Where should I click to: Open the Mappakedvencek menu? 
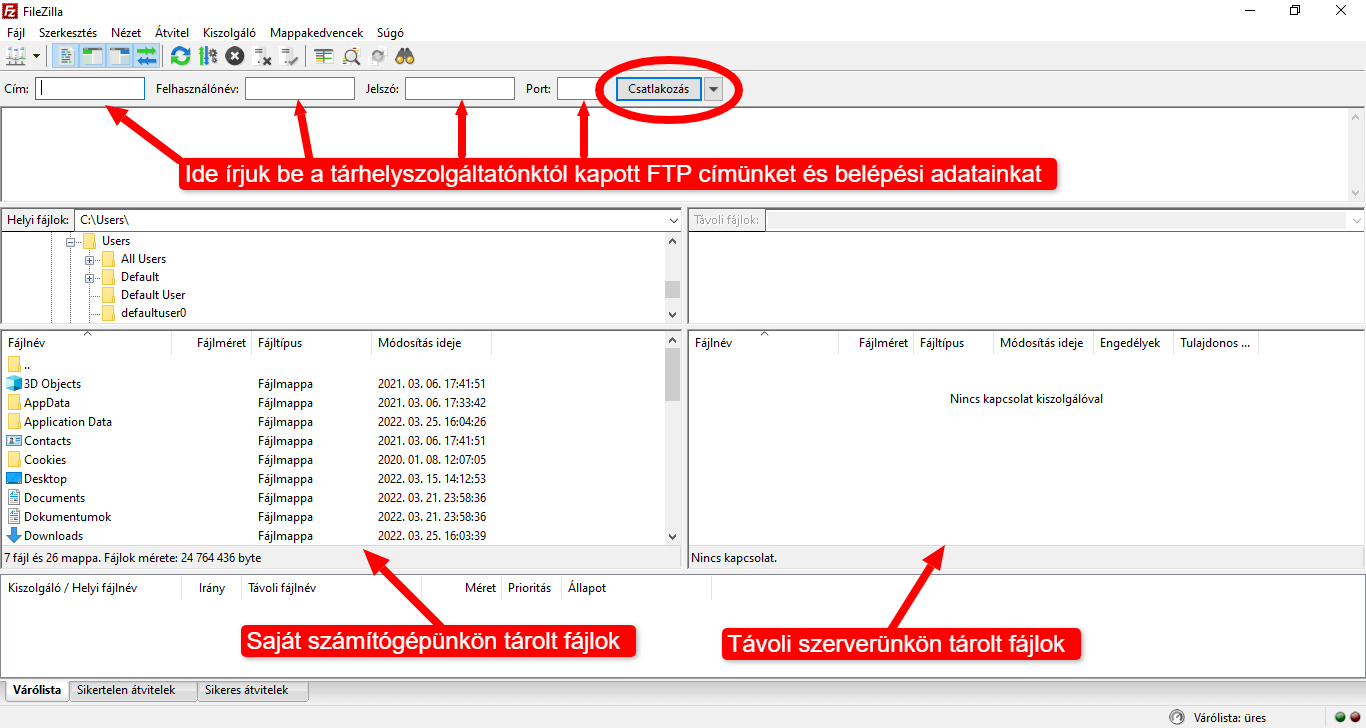click(316, 33)
